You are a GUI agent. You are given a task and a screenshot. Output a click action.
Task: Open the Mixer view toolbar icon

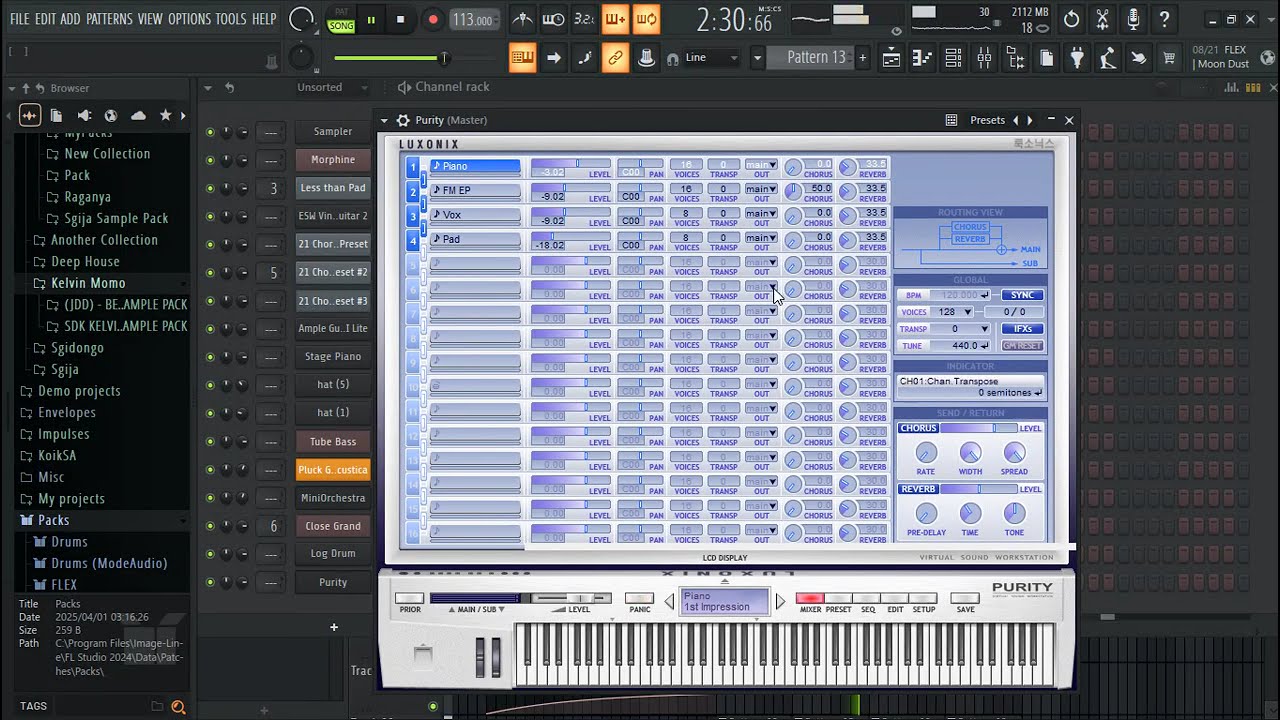pyautogui.click(x=984, y=58)
